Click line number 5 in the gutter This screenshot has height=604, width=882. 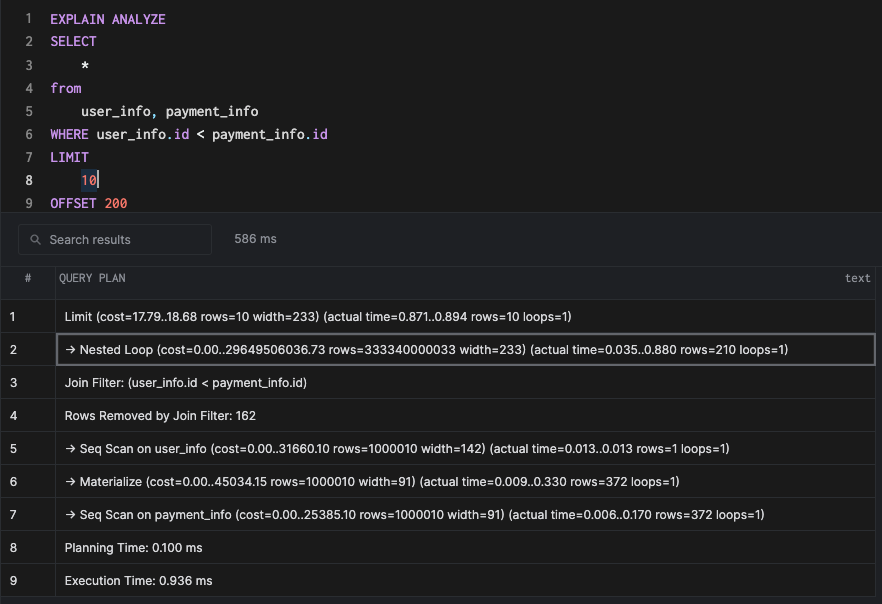[x=28, y=111]
